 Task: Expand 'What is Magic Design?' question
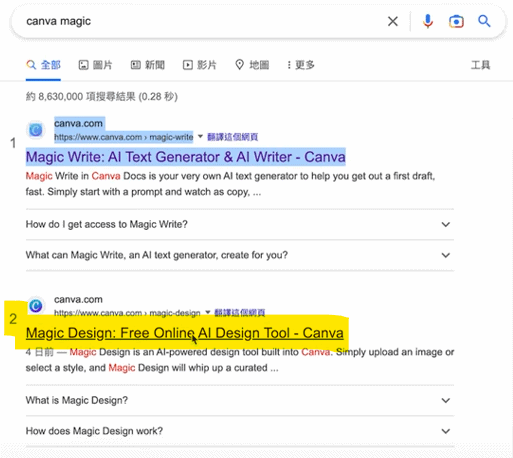point(240,400)
